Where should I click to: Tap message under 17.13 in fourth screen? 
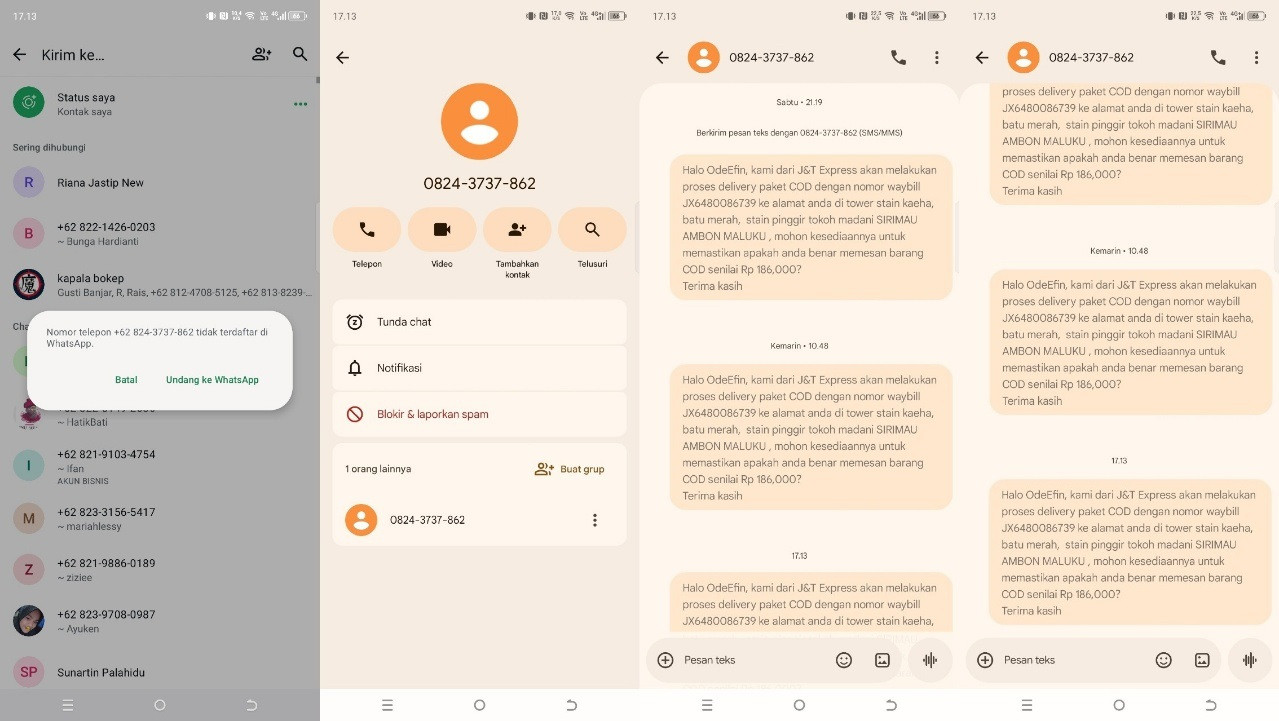tap(1131, 552)
